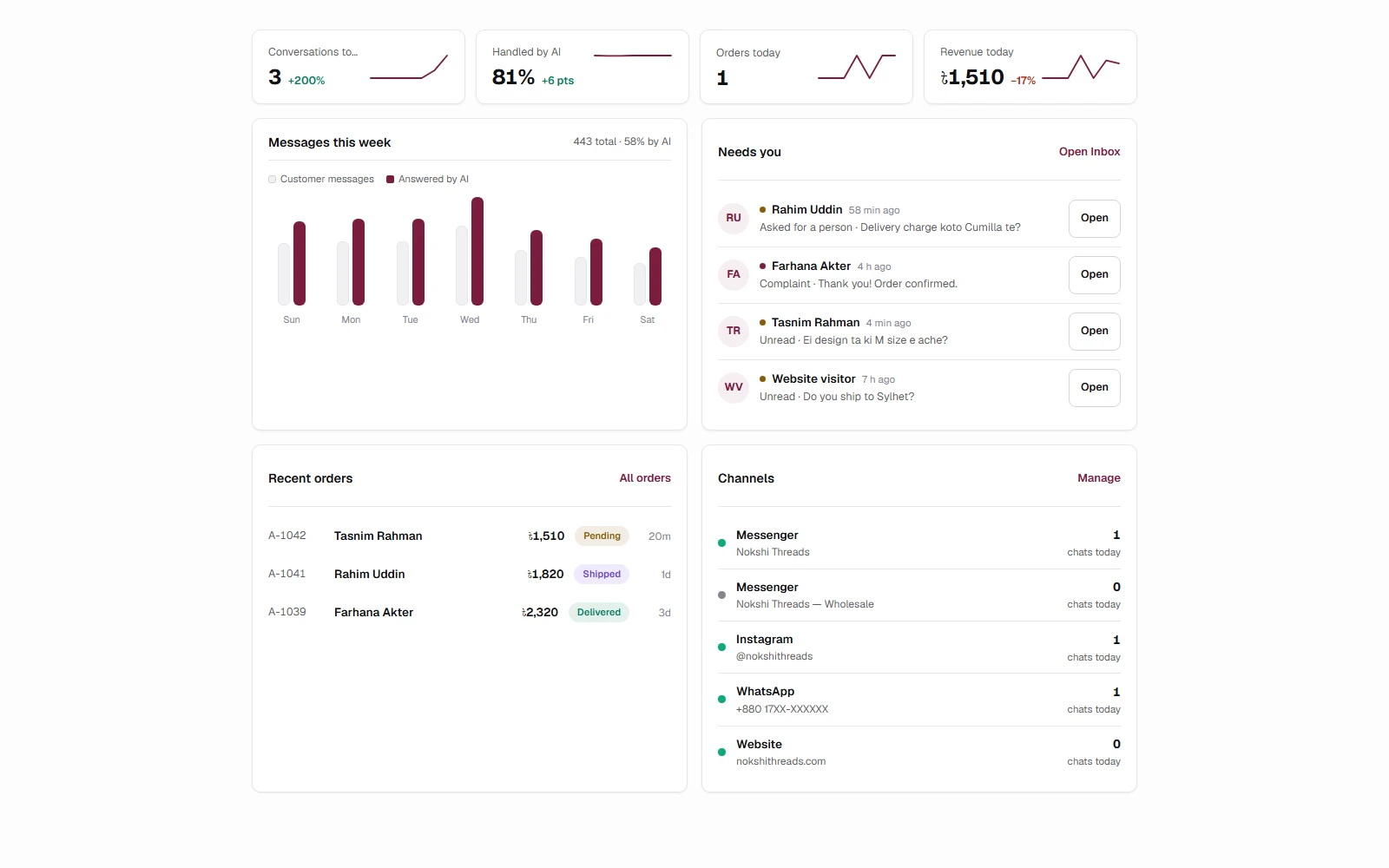
Task: Open the Website nokshithreads.com channel
Action: click(919, 753)
